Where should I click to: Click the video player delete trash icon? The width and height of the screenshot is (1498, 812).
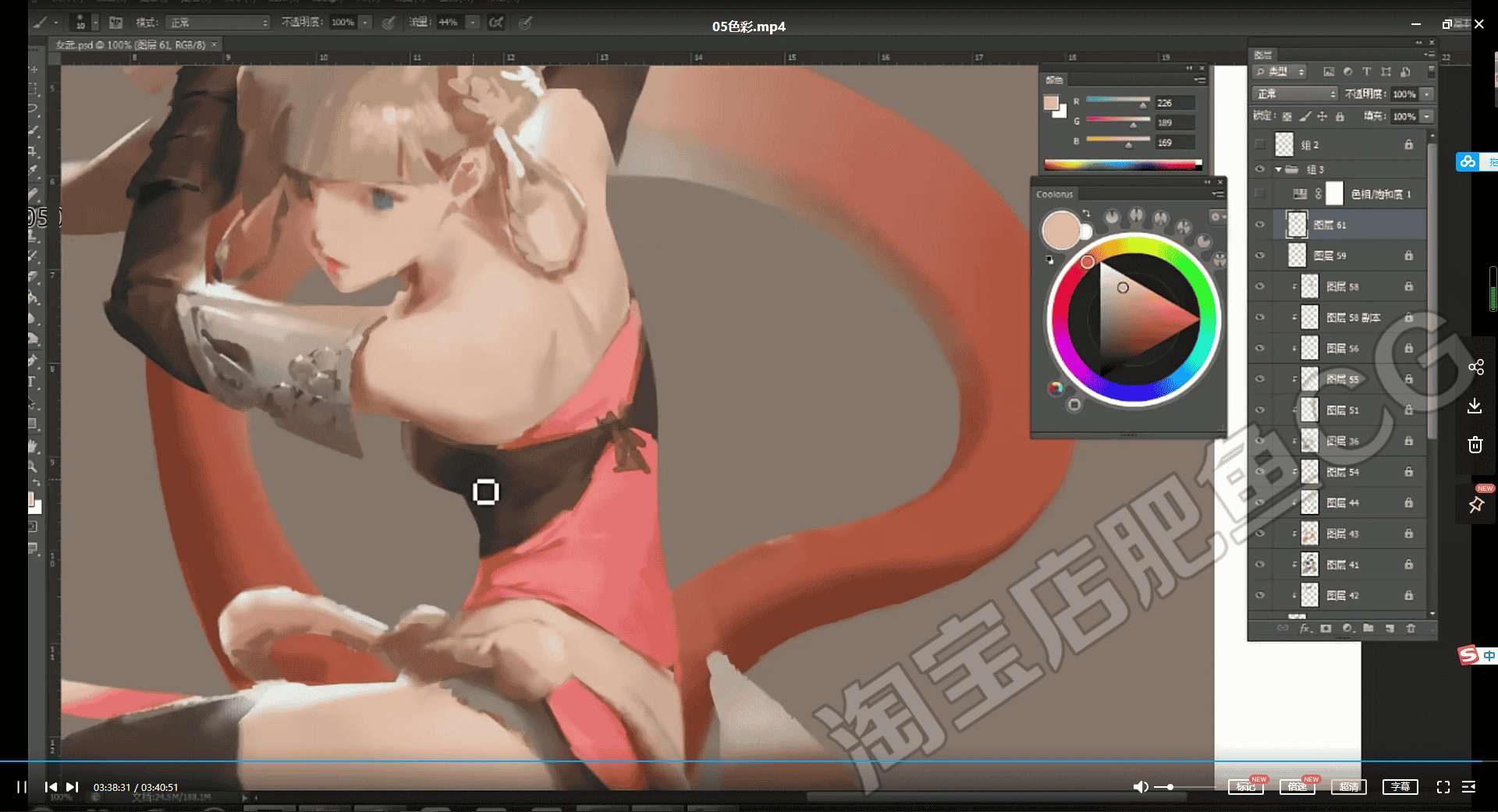pyautogui.click(x=1475, y=445)
